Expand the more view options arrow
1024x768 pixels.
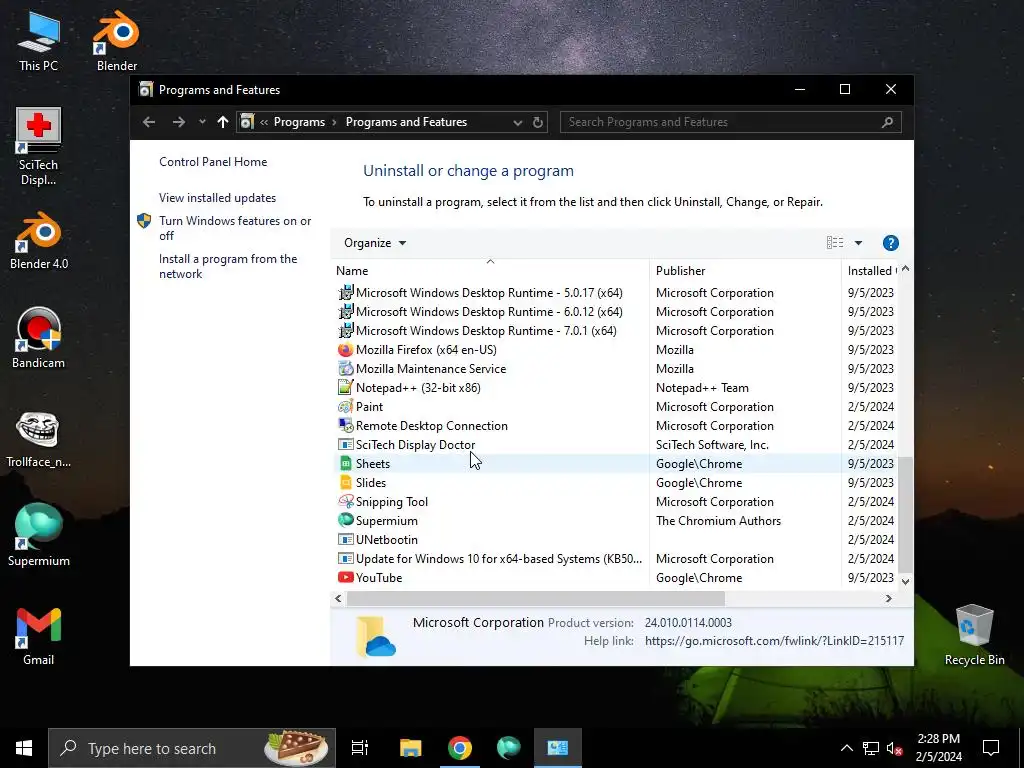tap(858, 243)
